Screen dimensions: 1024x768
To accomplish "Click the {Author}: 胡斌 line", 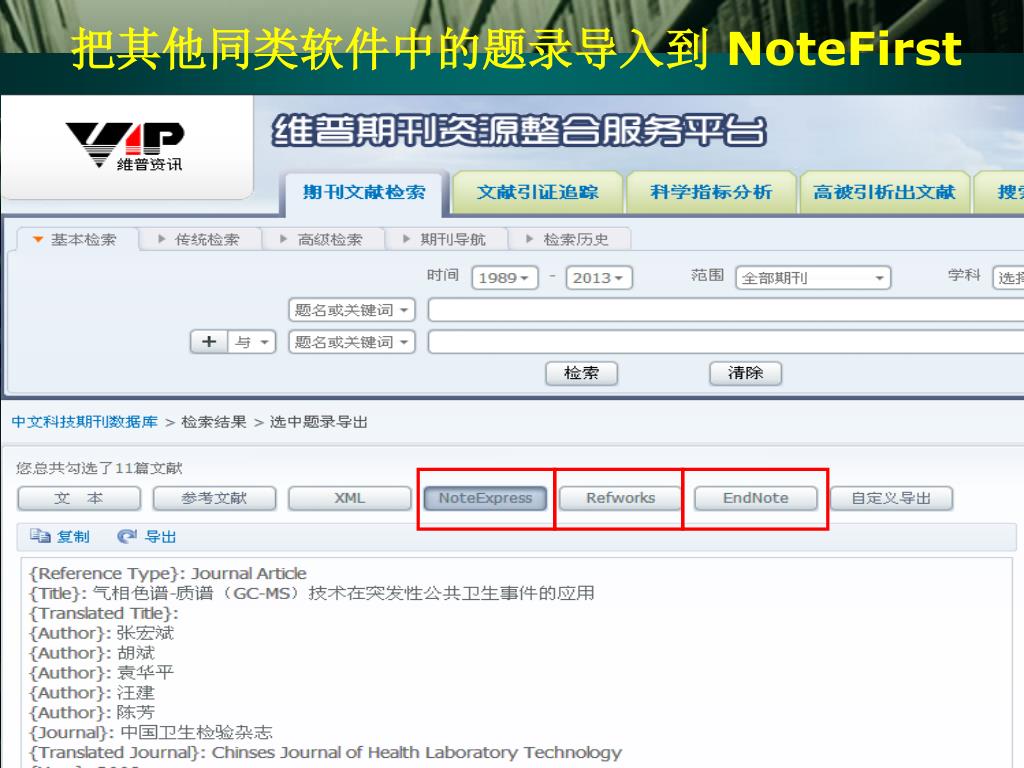I will [92, 652].
